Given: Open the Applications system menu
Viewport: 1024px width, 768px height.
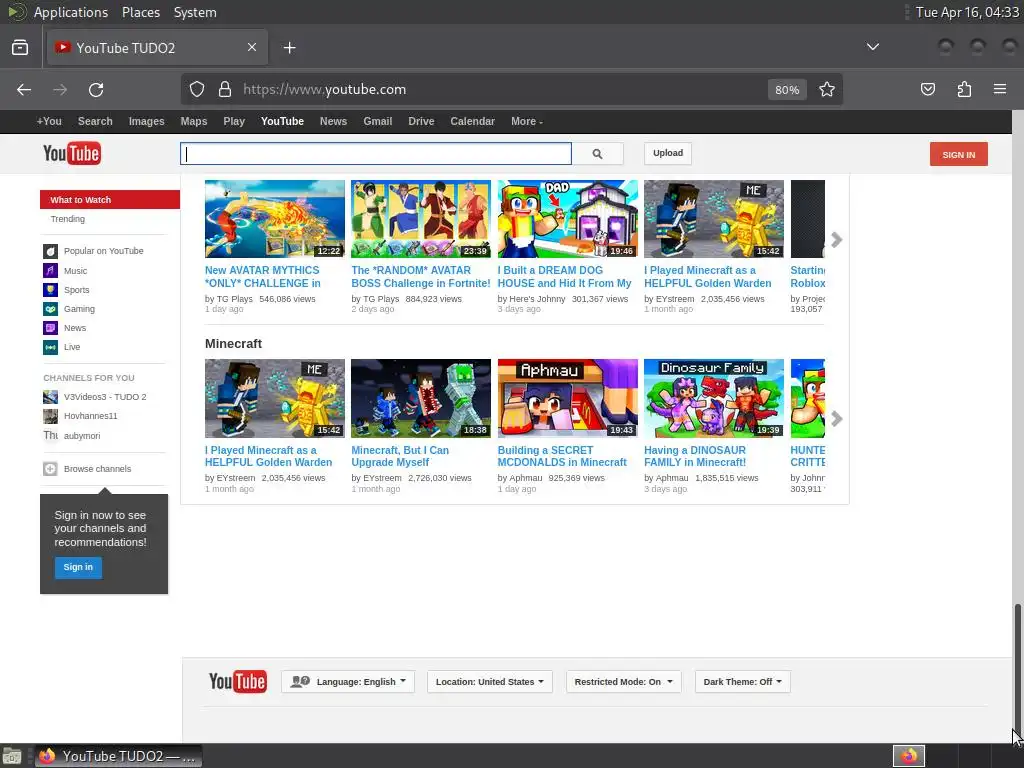Looking at the screenshot, I should click(71, 12).
